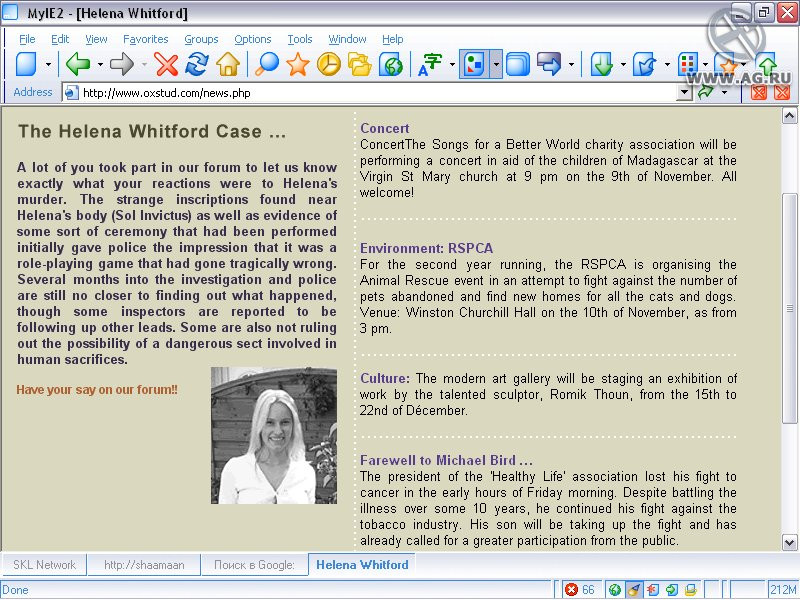Click the globe page toolbar icon
This screenshot has height=600, width=800.
pos(391,64)
